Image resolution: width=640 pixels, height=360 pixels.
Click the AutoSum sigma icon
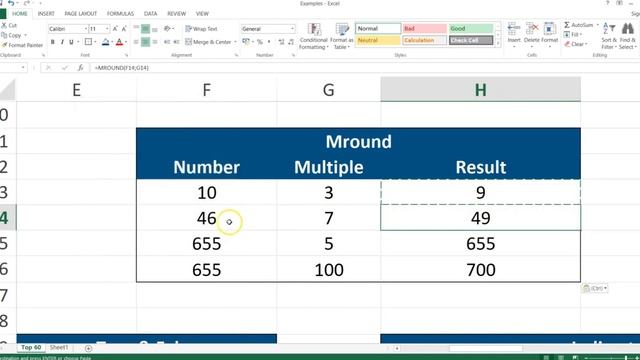(x=567, y=25)
